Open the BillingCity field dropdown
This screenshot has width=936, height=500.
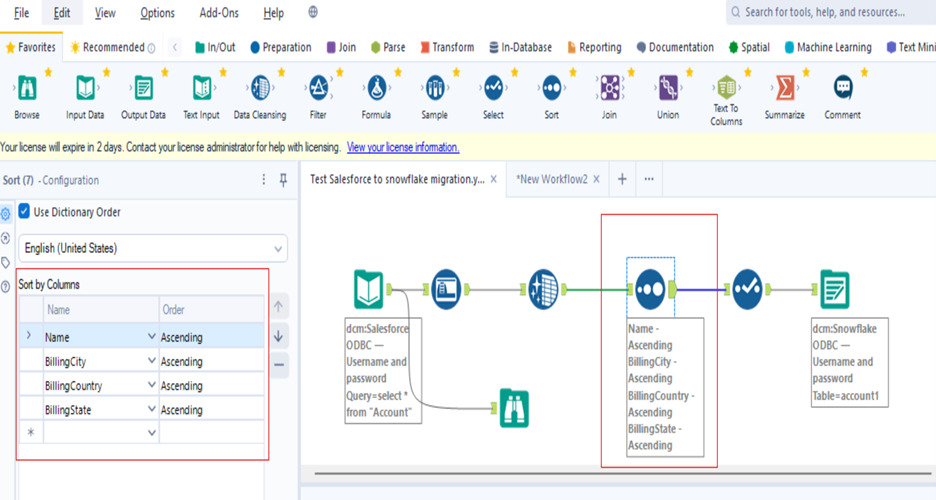click(152, 362)
